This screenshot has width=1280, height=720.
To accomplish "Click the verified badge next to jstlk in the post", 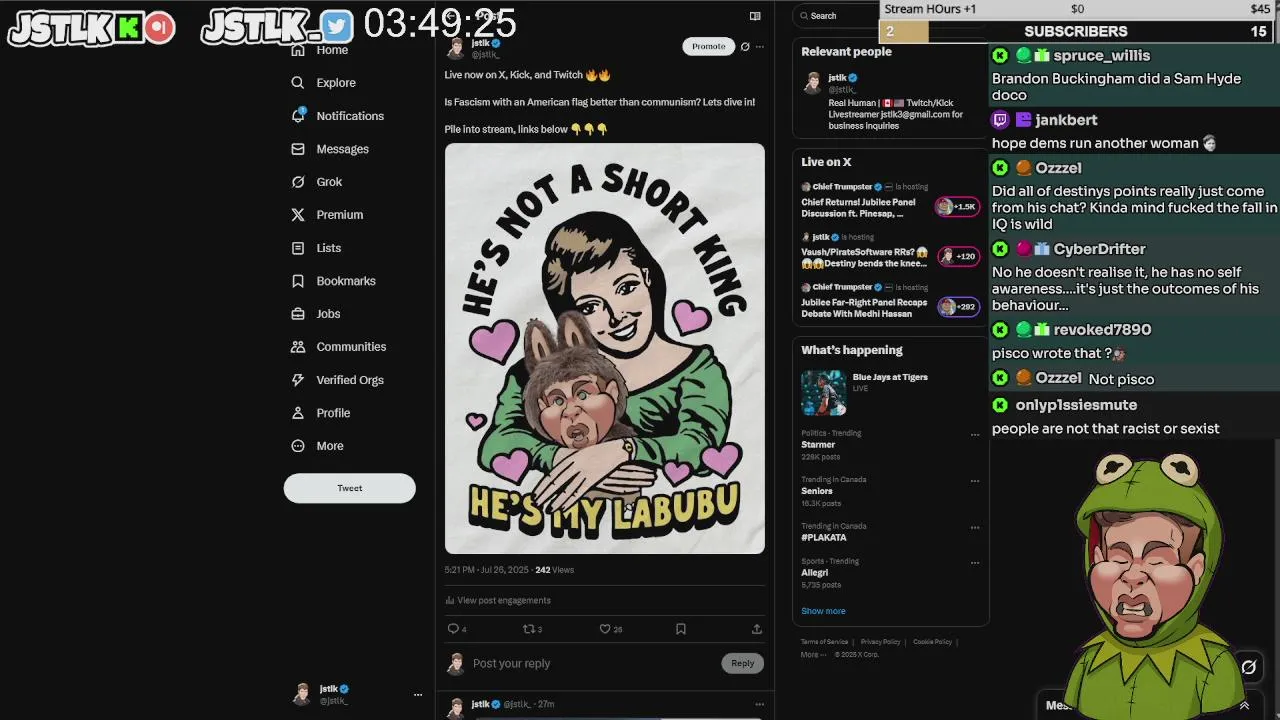I will (x=496, y=43).
